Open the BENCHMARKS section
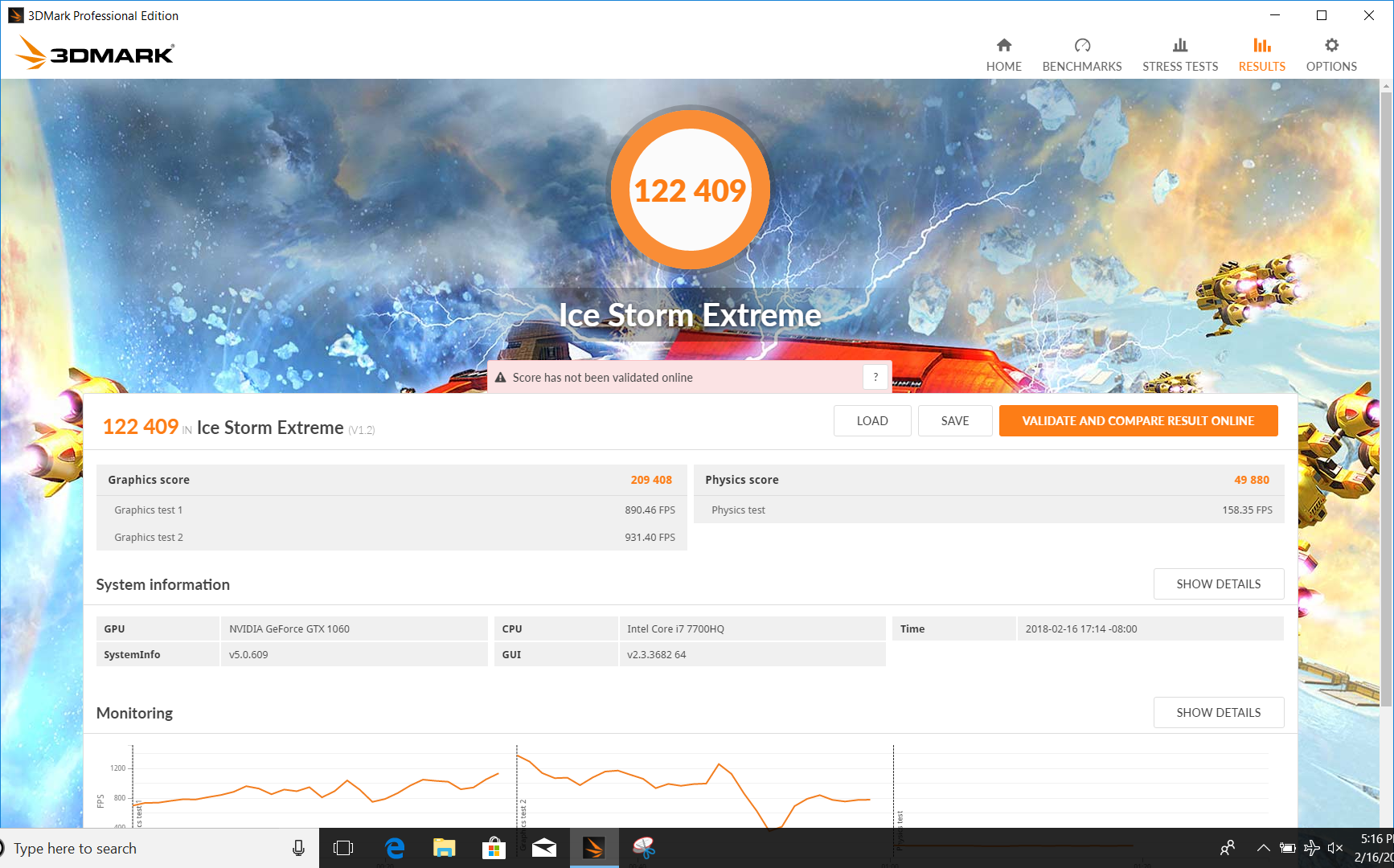Screen dimensions: 1394x868 (1082, 55)
